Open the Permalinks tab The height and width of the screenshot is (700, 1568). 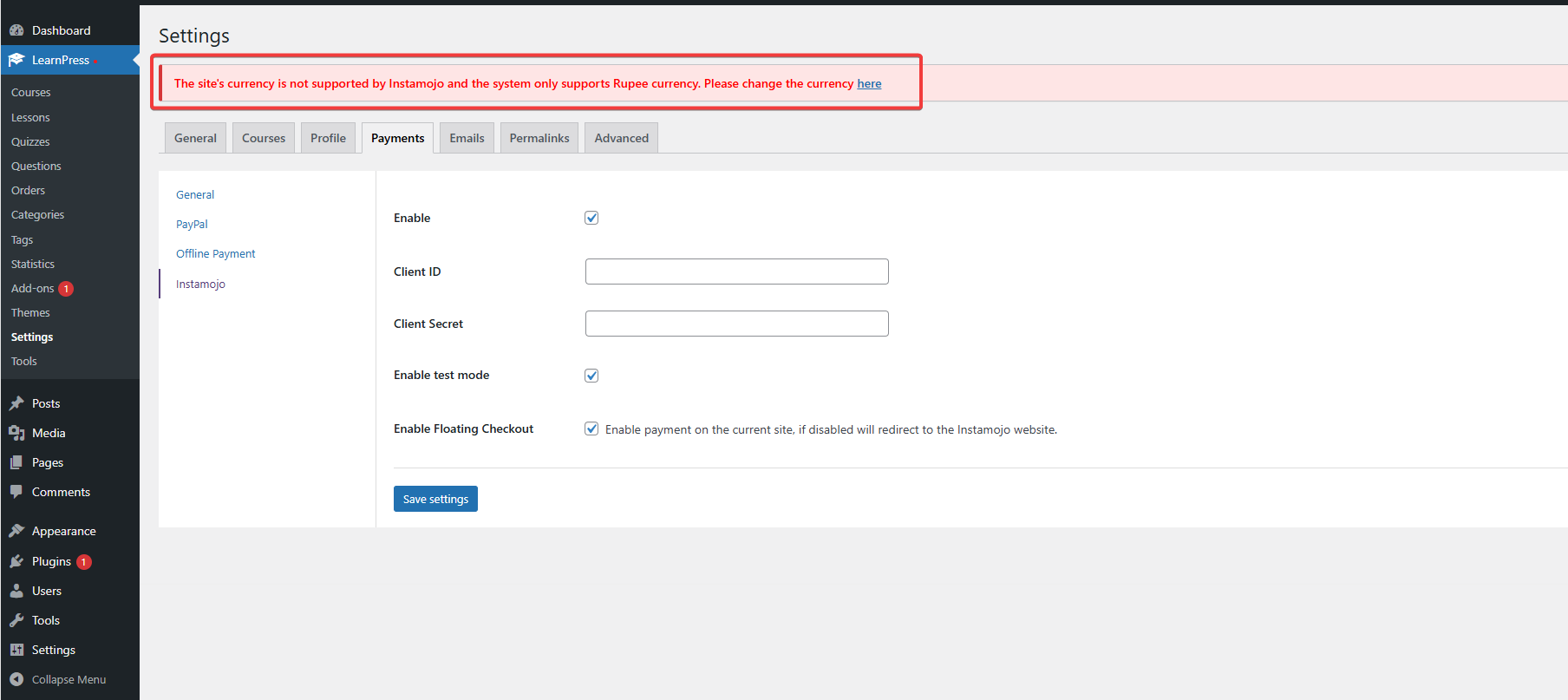(x=539, y=138)
